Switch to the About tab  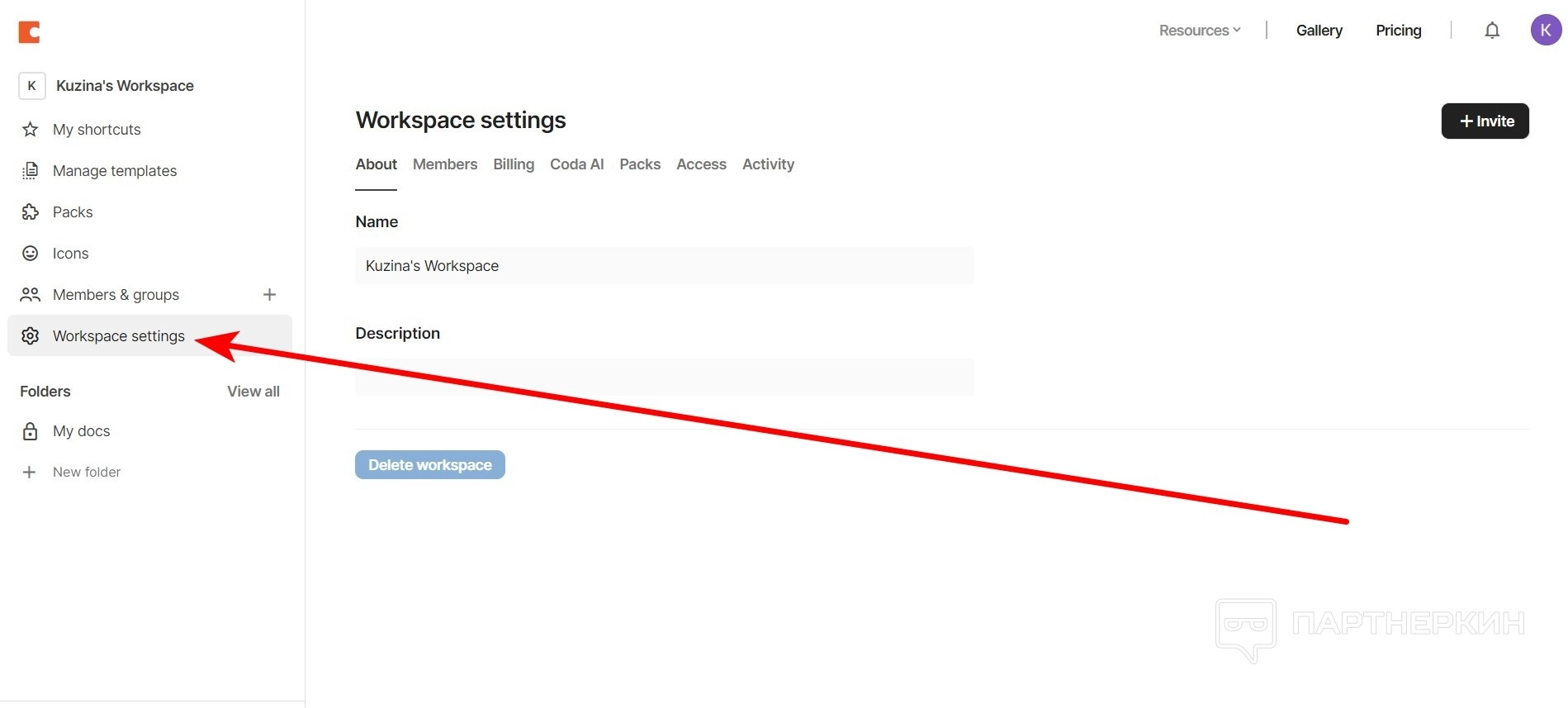[x=377, y=164]
